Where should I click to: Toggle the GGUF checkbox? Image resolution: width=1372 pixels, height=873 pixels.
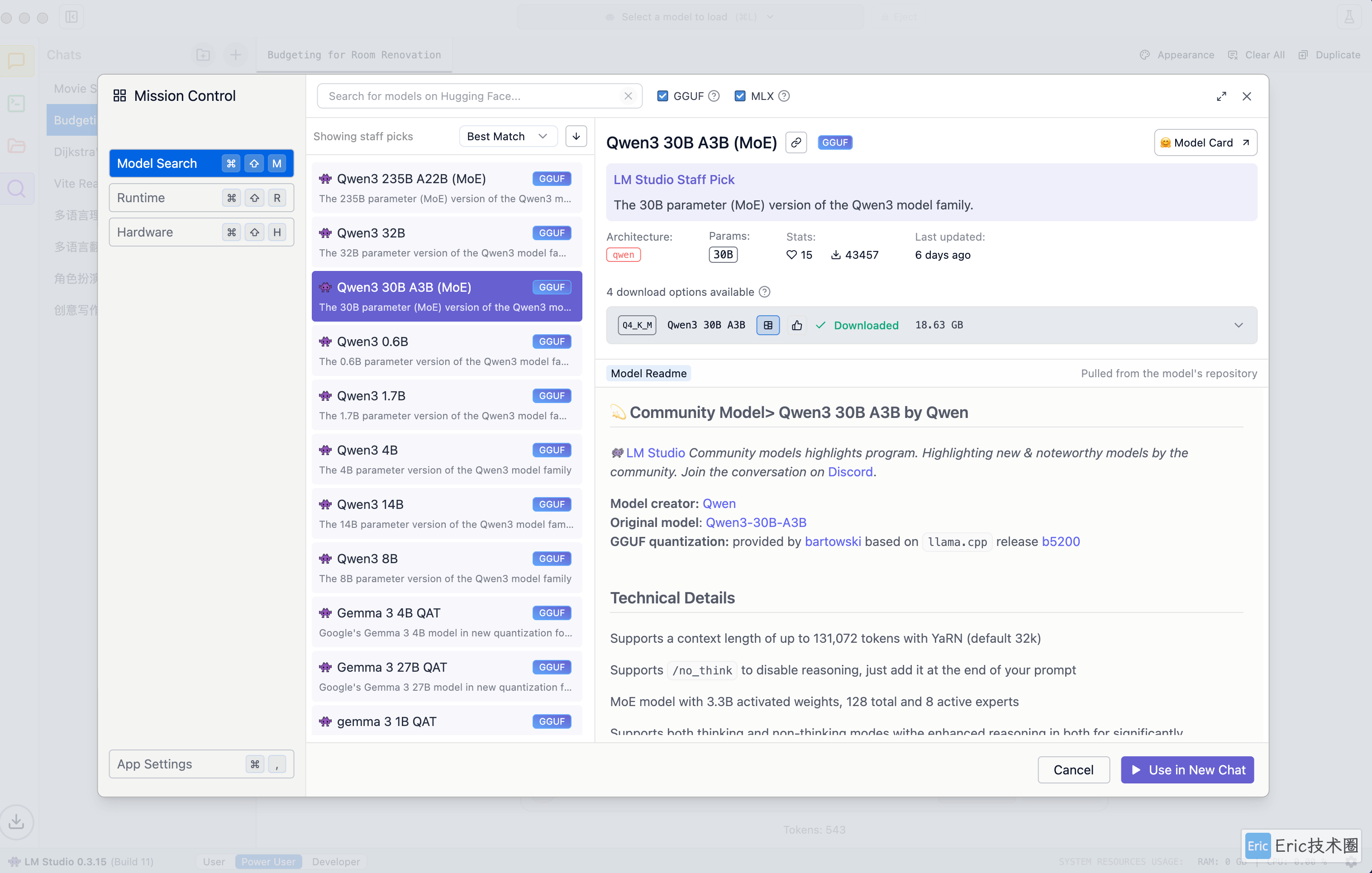pyautogui.click(x=662, y=96)
